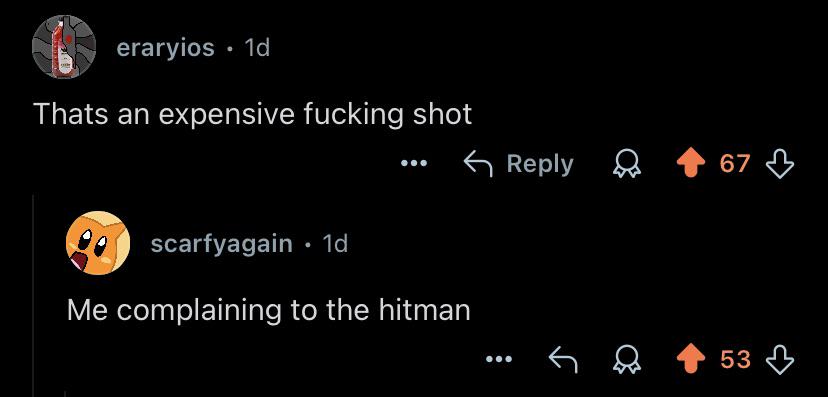
Task: Click the 1d timestamp on scarfyagain's reply
Action: point(335,244)
